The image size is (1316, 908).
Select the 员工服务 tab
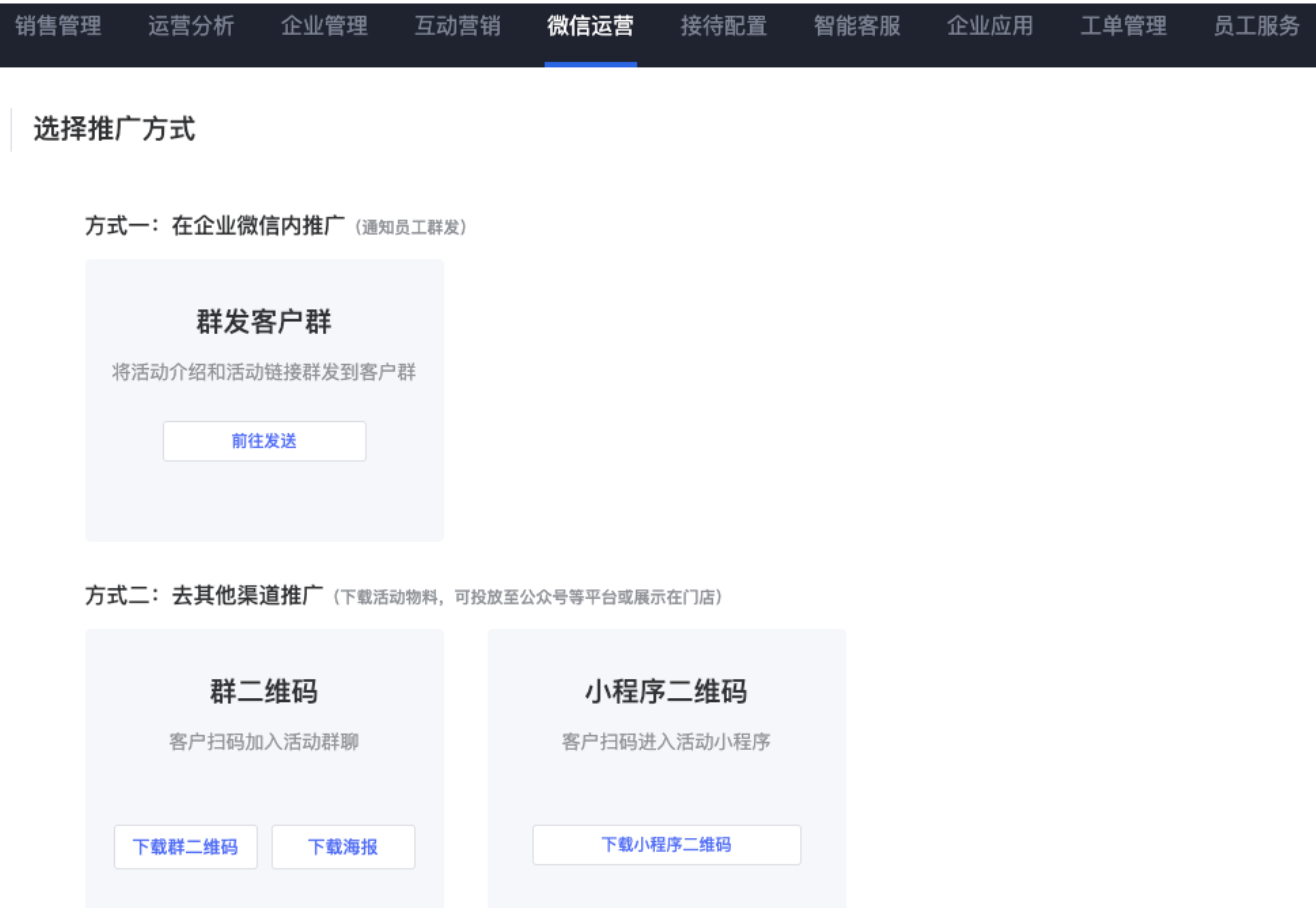click(x=1256, y=27)
